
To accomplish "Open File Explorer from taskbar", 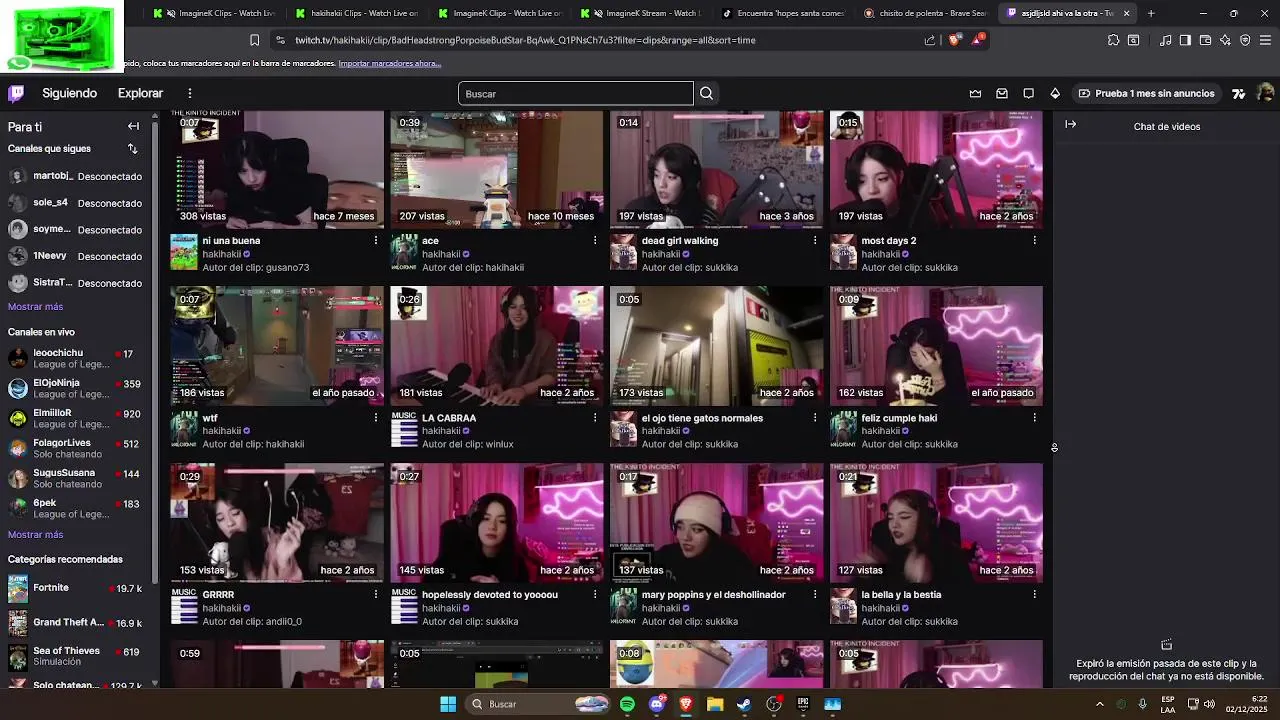I will coord(715,704).
